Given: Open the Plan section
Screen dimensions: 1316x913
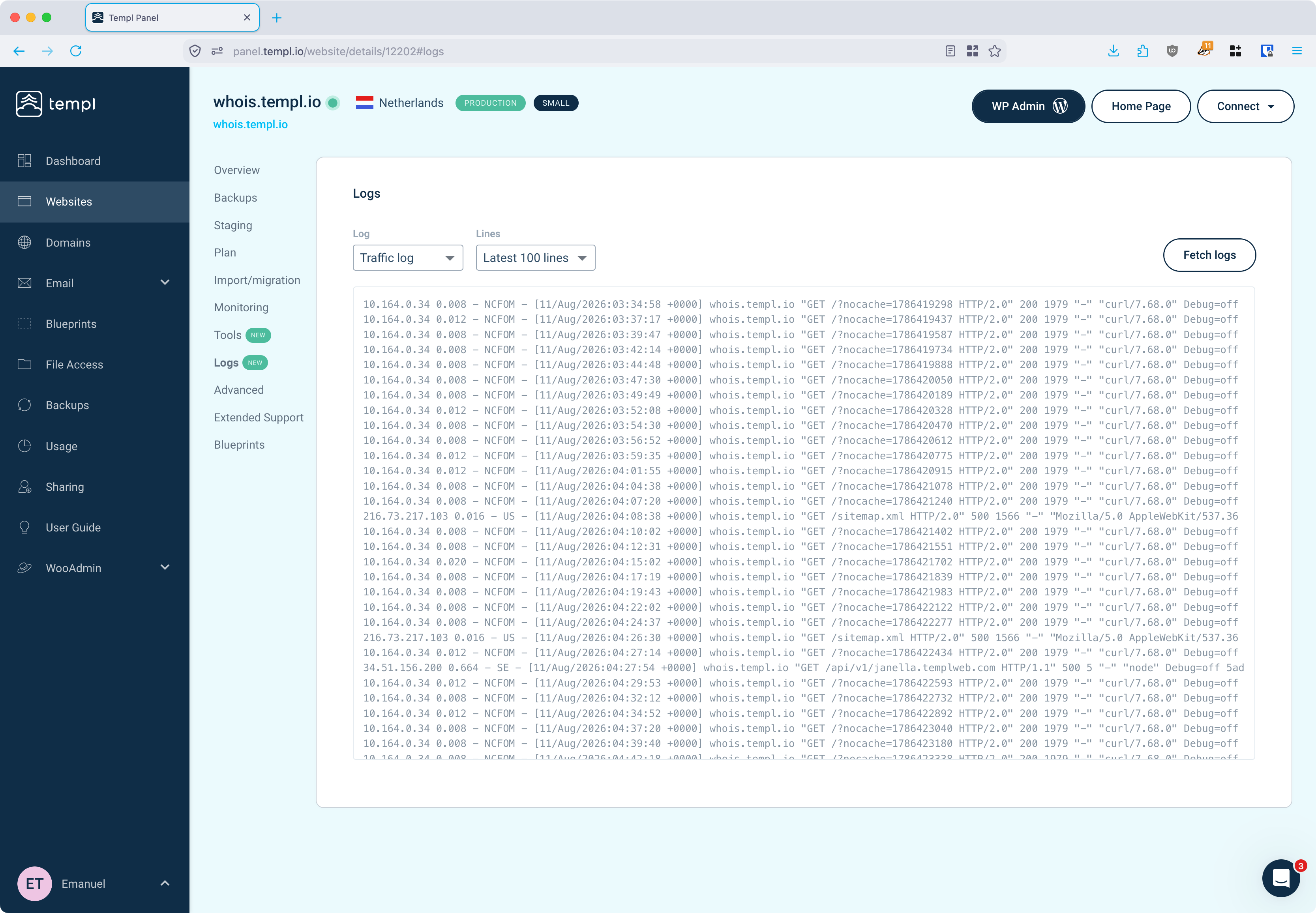Looking at the screenshot, I should pos(224,252).
